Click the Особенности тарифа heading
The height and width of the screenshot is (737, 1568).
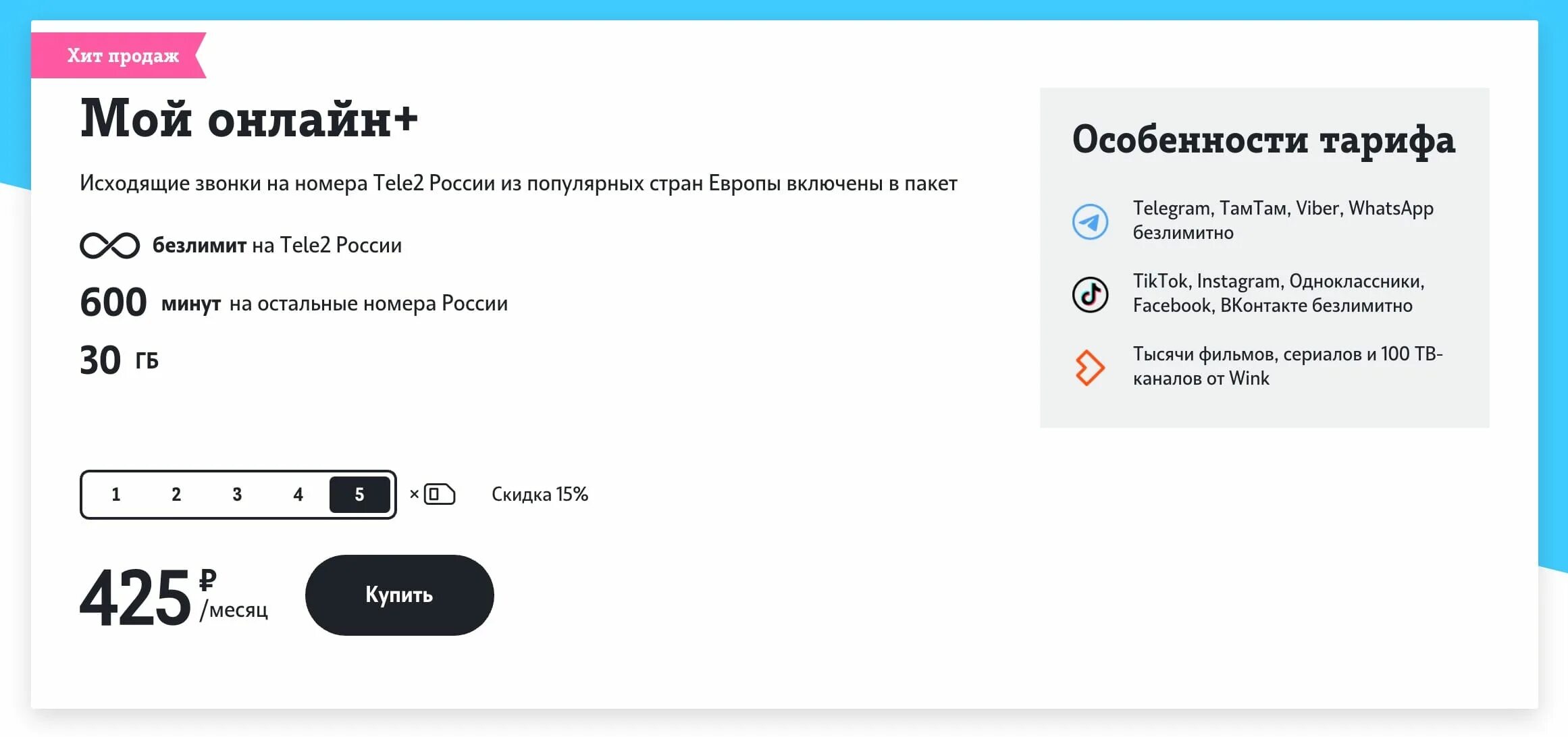pos(1263,140)
